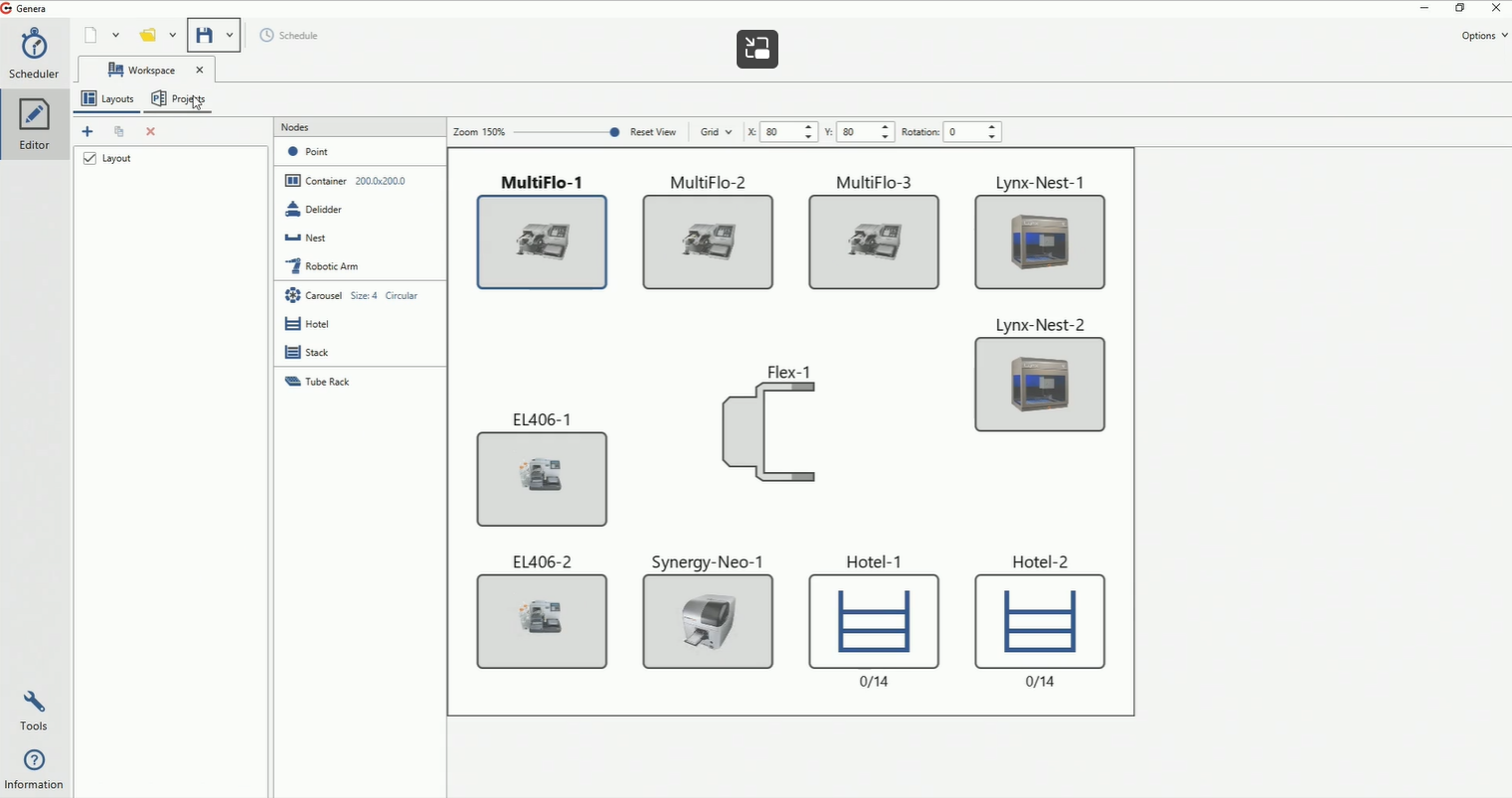
Task: Pick the Tube Rack node
Action: 326,381
